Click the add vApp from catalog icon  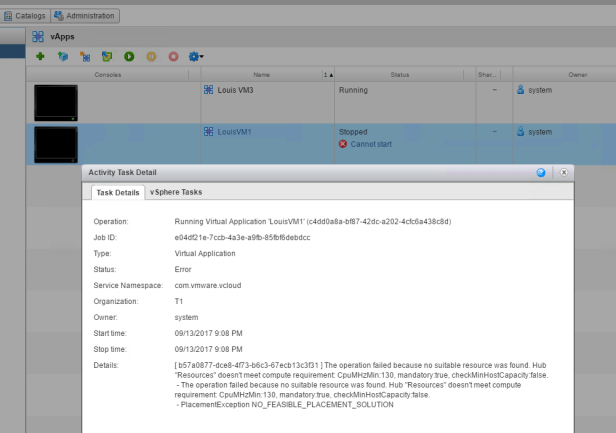point(62,57)
